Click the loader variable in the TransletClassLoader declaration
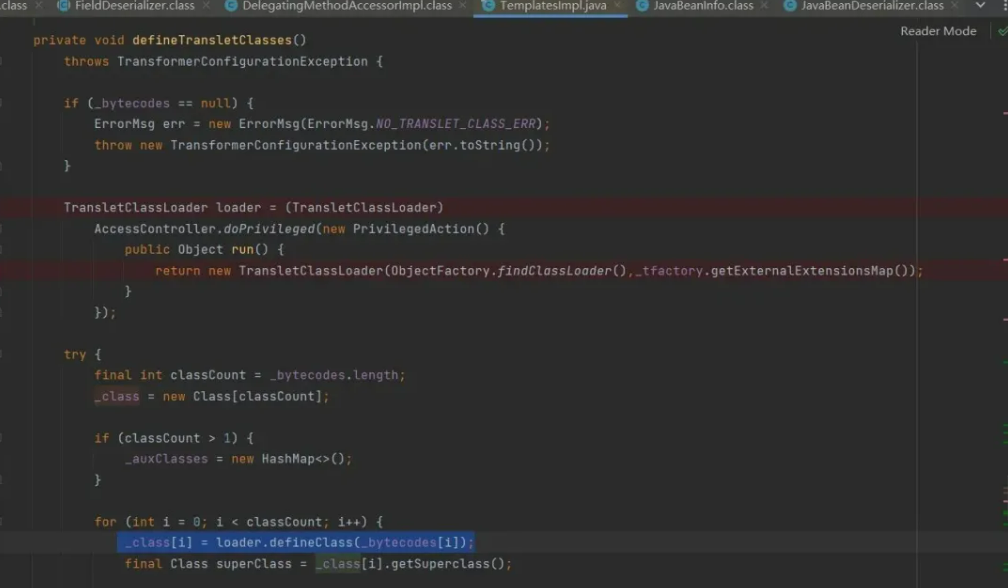 click(x=238, y=208)
